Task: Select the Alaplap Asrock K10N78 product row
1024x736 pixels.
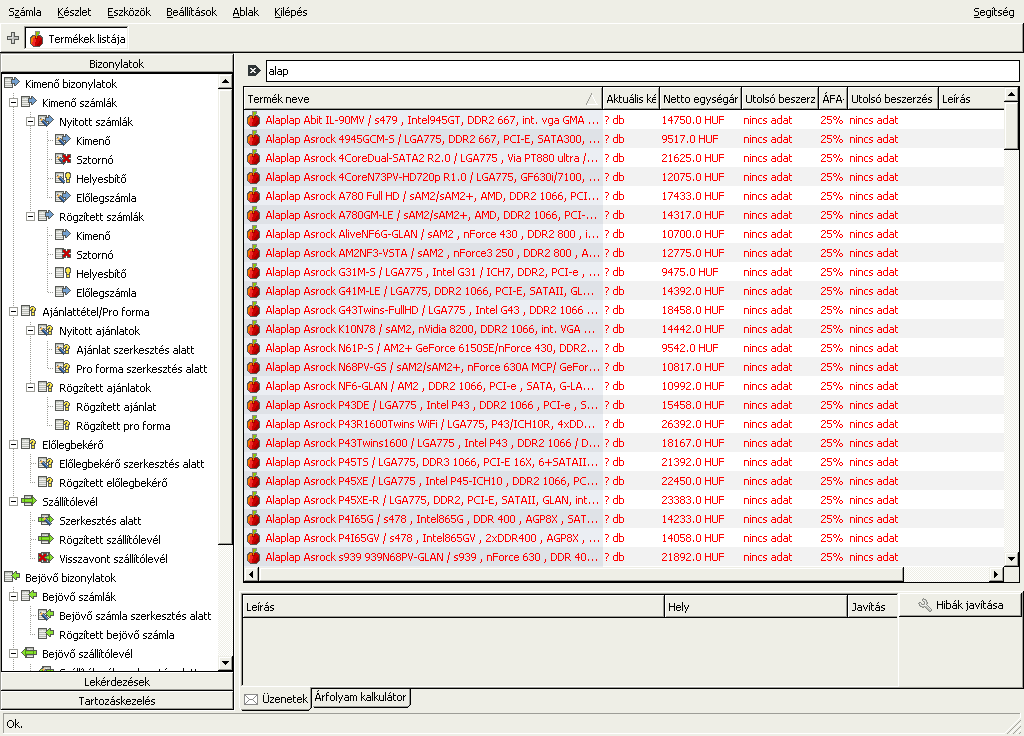Action: coord(624,329)
